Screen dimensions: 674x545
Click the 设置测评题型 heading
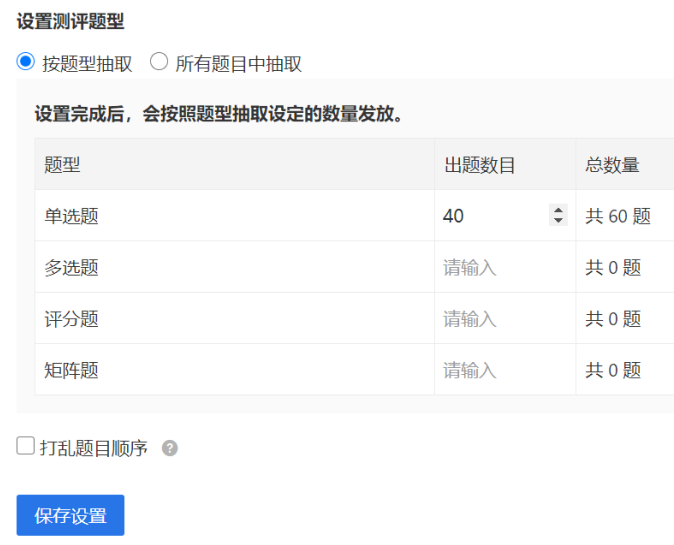click(70, 21)
